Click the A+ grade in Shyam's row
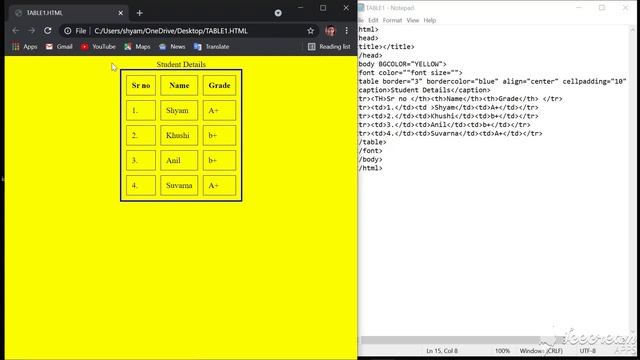Screen dimensions: 640x360 [x=219, y=111]
